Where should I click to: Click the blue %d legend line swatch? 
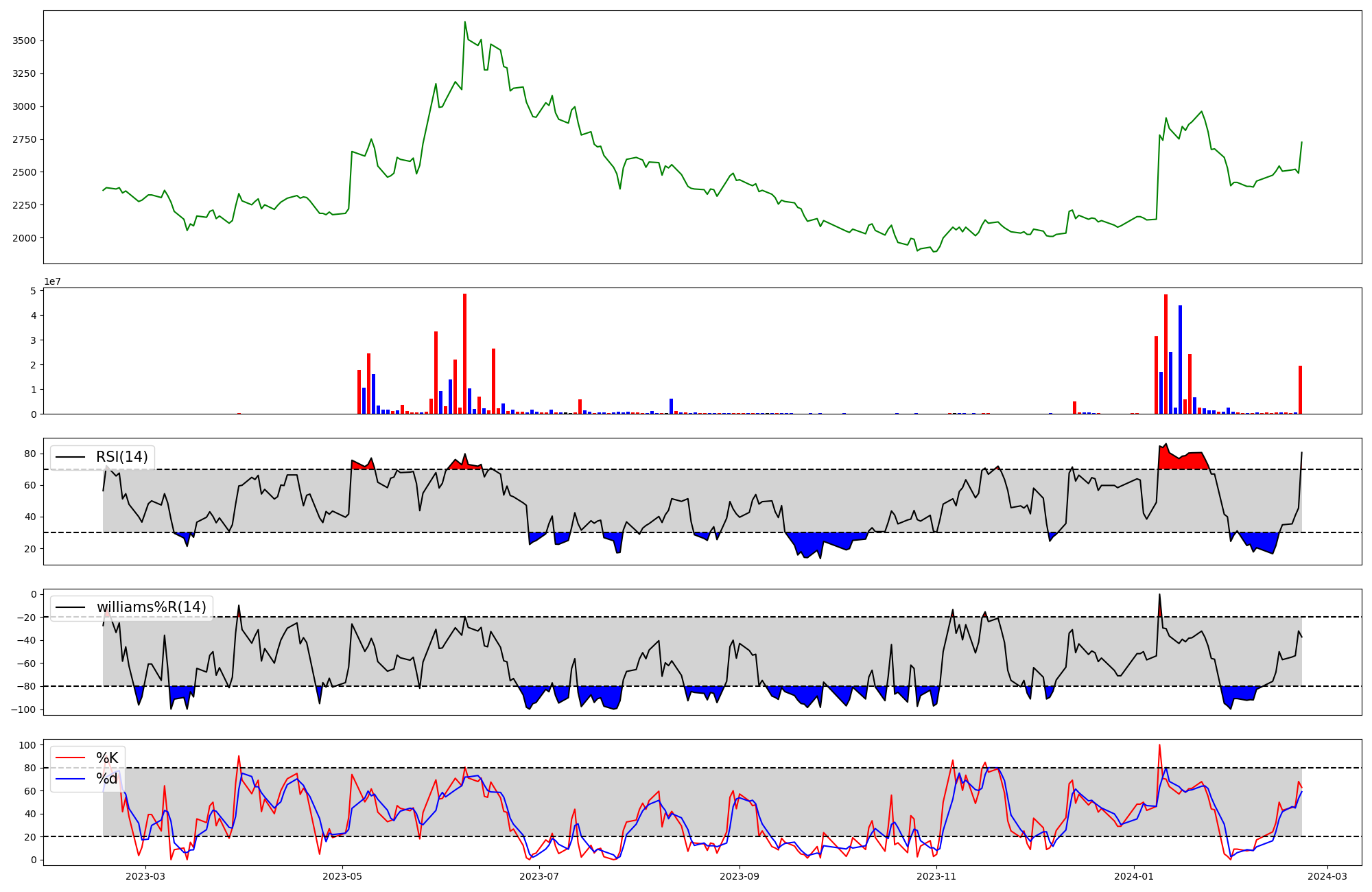click(70, 779)
